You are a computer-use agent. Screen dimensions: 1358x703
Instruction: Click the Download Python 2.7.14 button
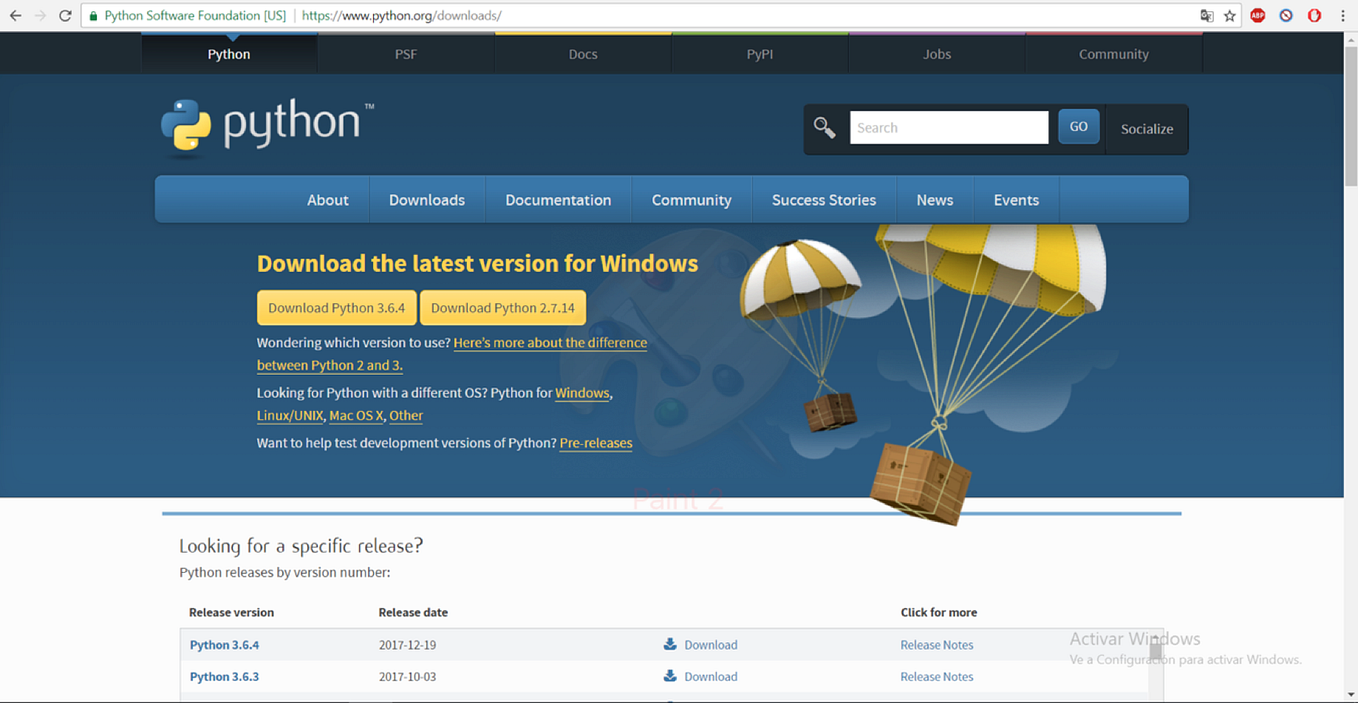[502, 308]
